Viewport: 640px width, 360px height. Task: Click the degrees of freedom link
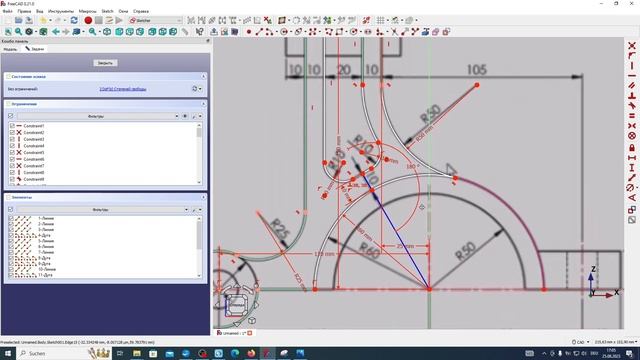pyautogui.click(x=123, y=89)
